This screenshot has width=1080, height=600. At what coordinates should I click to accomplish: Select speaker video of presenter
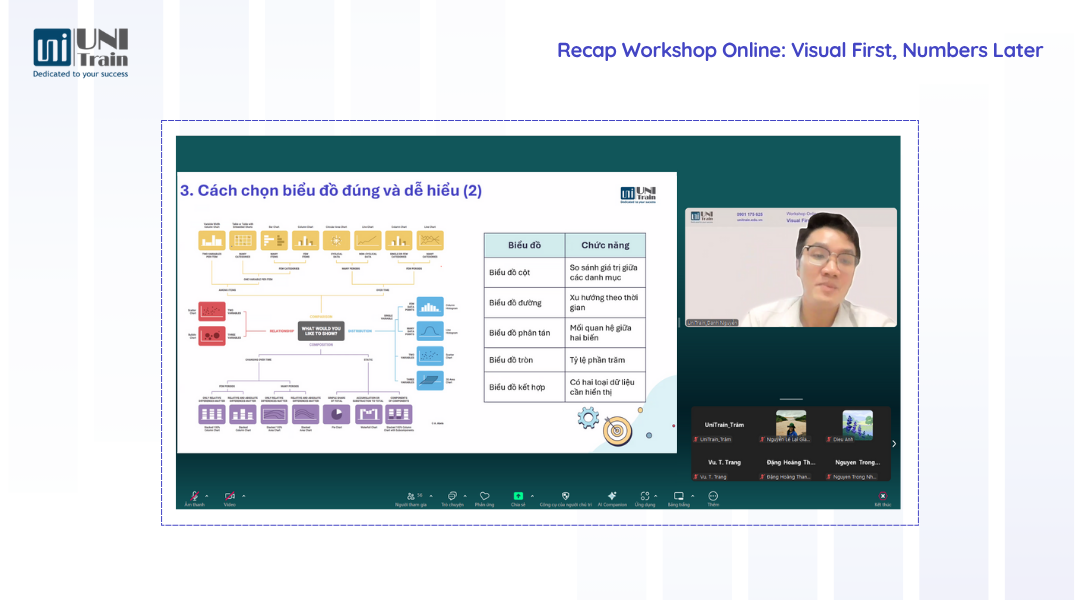click(791, 267)
